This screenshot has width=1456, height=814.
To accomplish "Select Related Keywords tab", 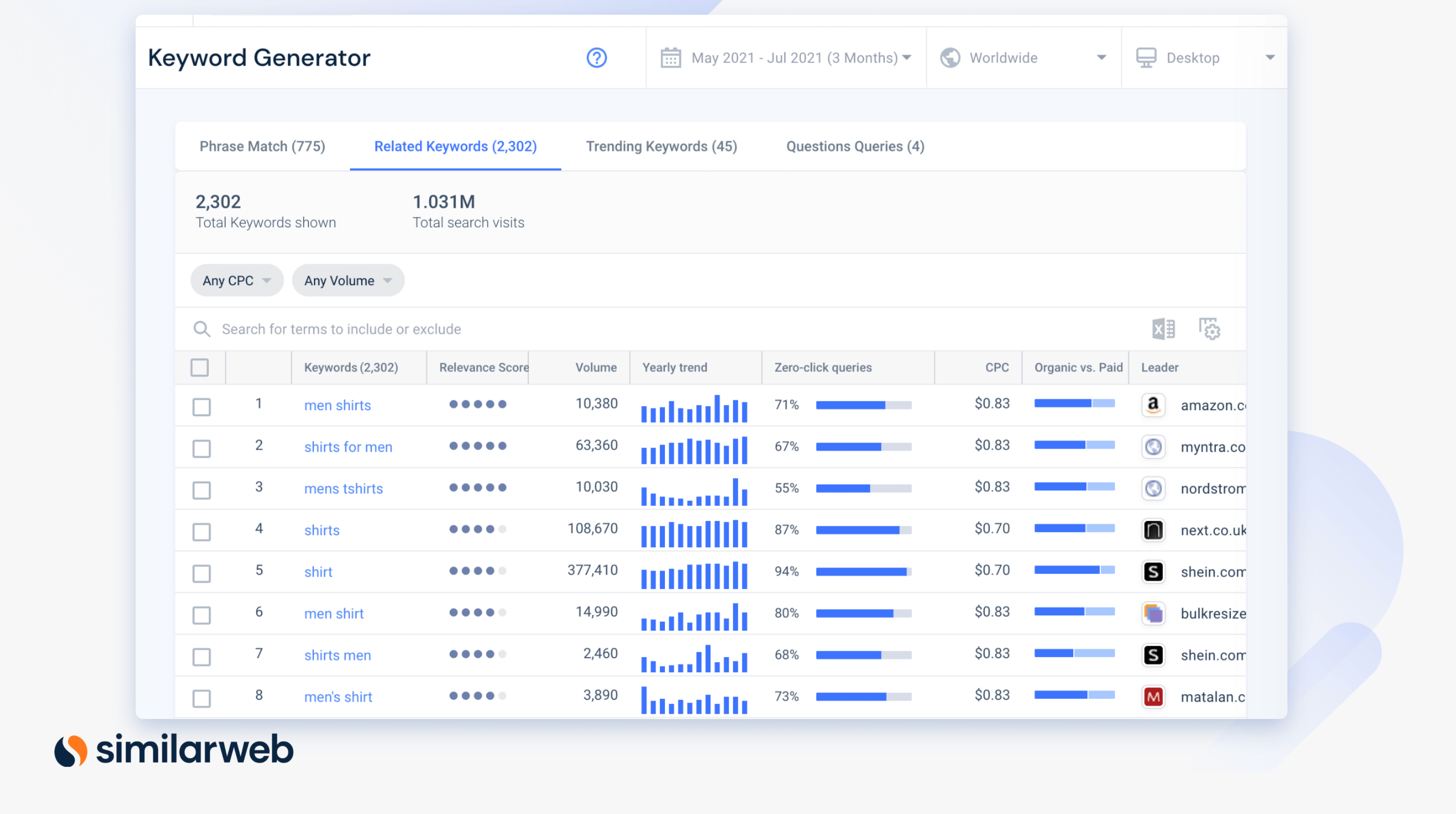I will pos(456,146).
